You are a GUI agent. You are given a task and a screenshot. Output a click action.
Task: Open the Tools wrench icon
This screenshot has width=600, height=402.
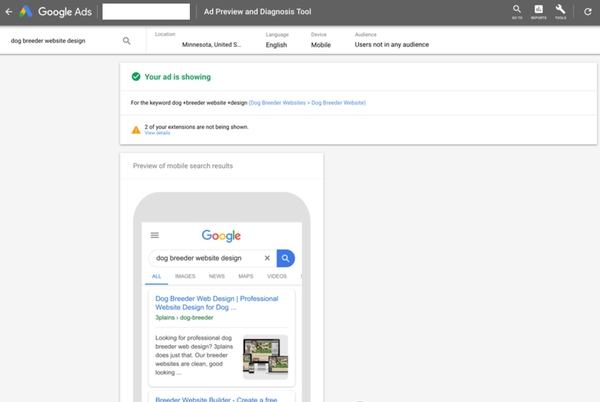[x=560, y=12]
